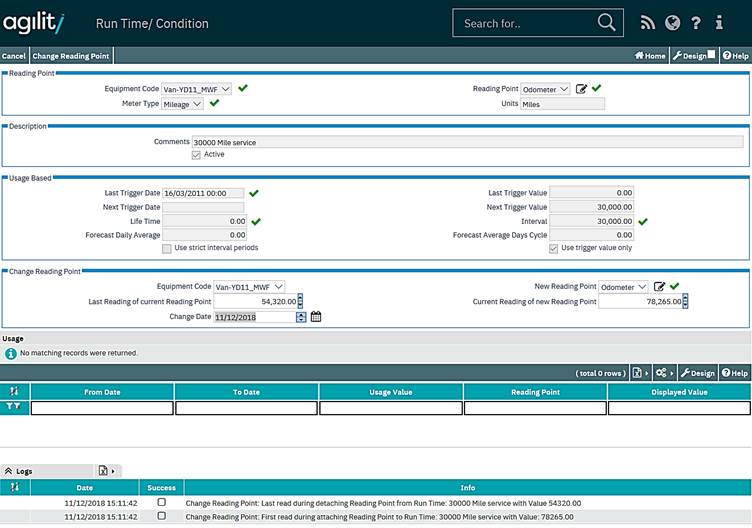
Task: Click the RSS feed icon in header
Action: tap(647, 23)
